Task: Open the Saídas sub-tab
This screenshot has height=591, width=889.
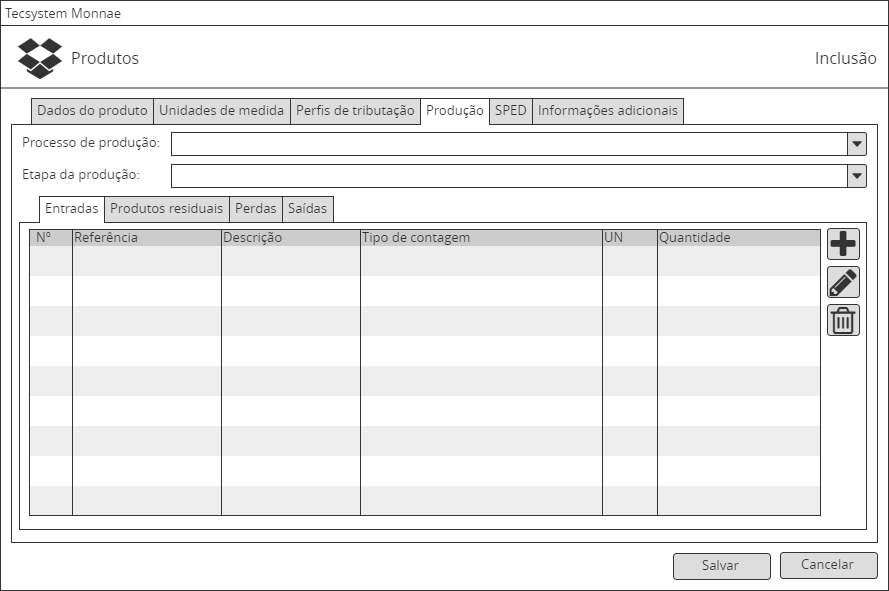Action: pos(307,209)
